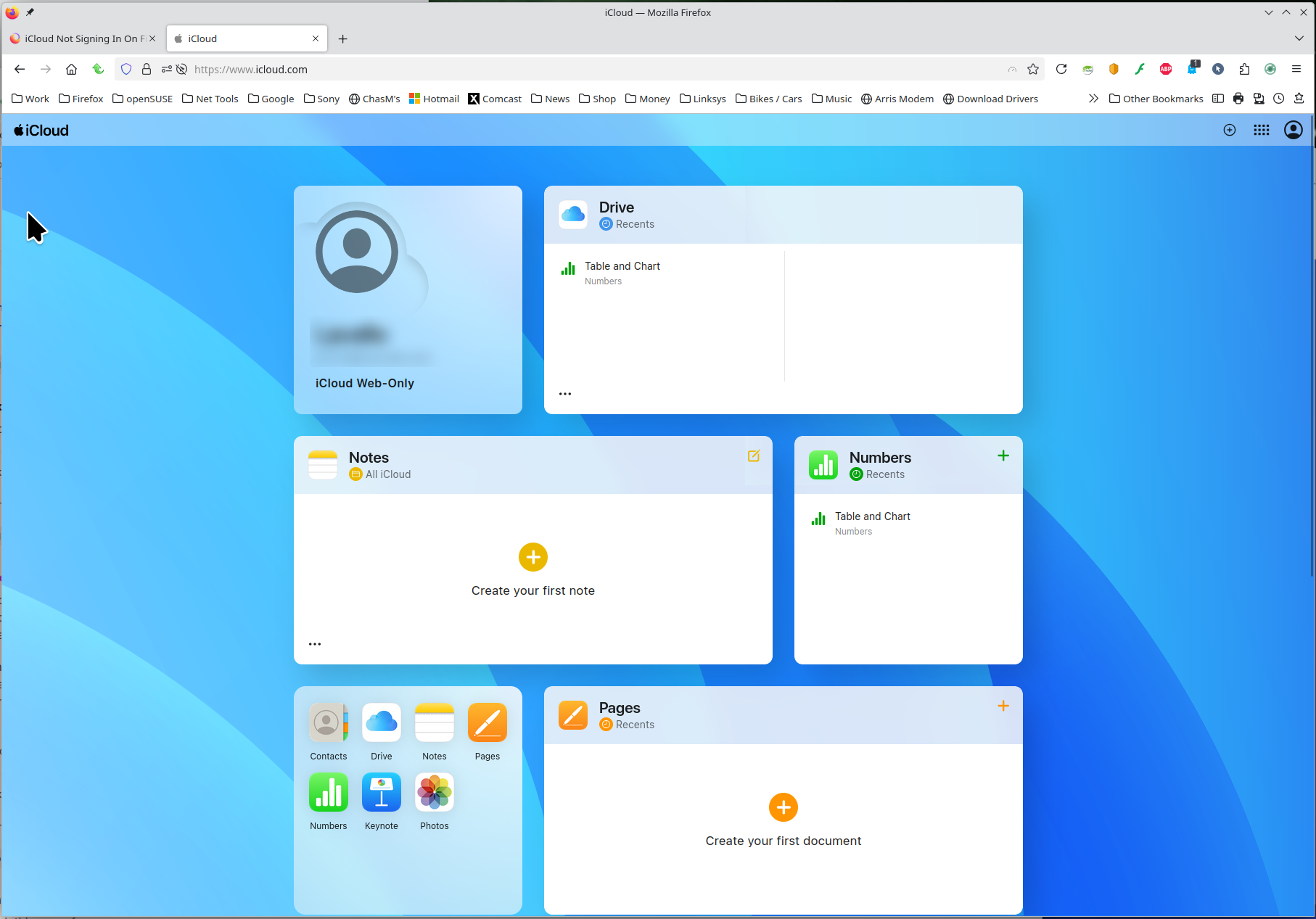Screen dimensions: 1316x919
Task: Open the openSUSE bookmarks folder
Action: pyautogui.click(x=143, y=99)
